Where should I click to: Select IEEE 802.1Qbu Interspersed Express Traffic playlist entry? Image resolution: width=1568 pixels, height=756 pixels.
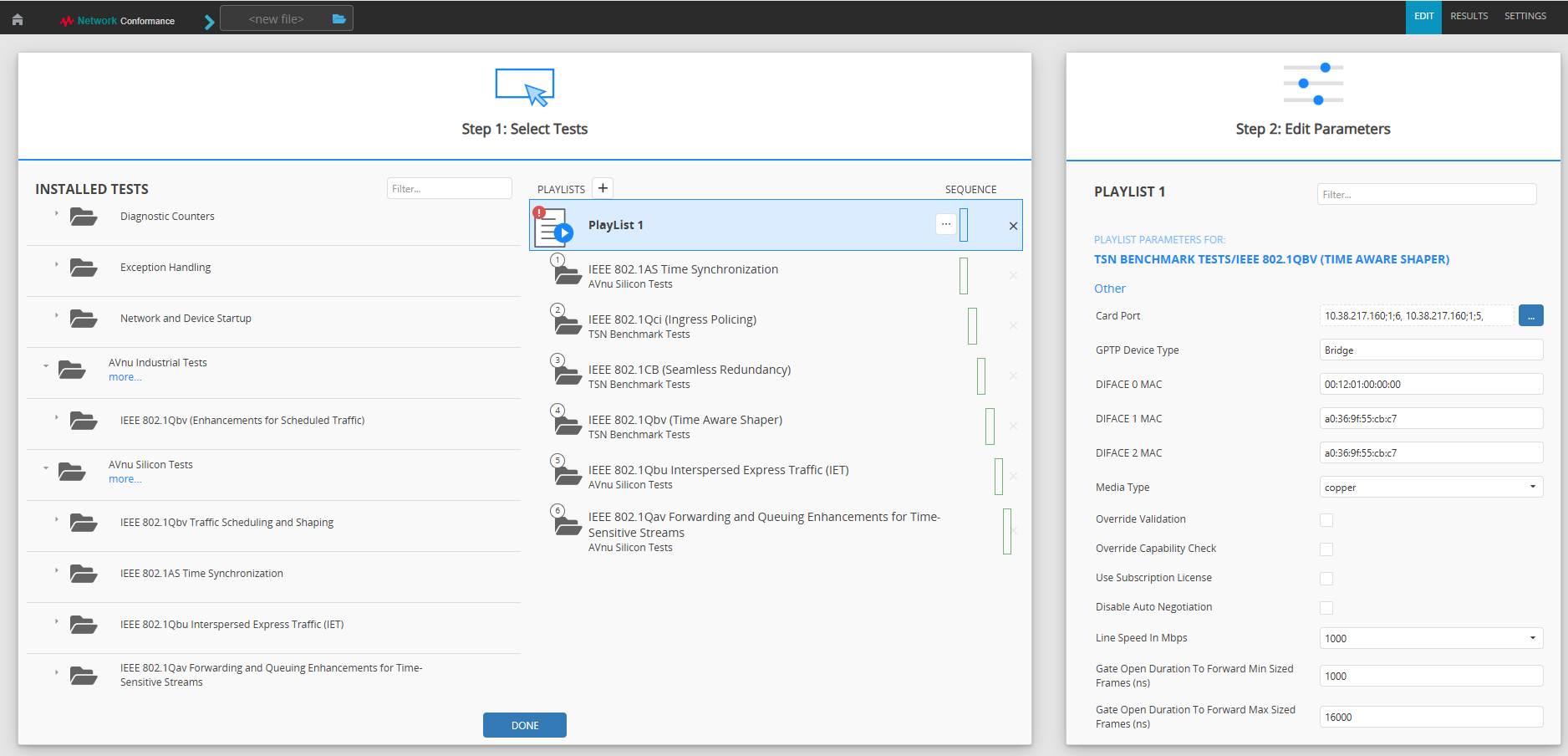click(718, 470)
